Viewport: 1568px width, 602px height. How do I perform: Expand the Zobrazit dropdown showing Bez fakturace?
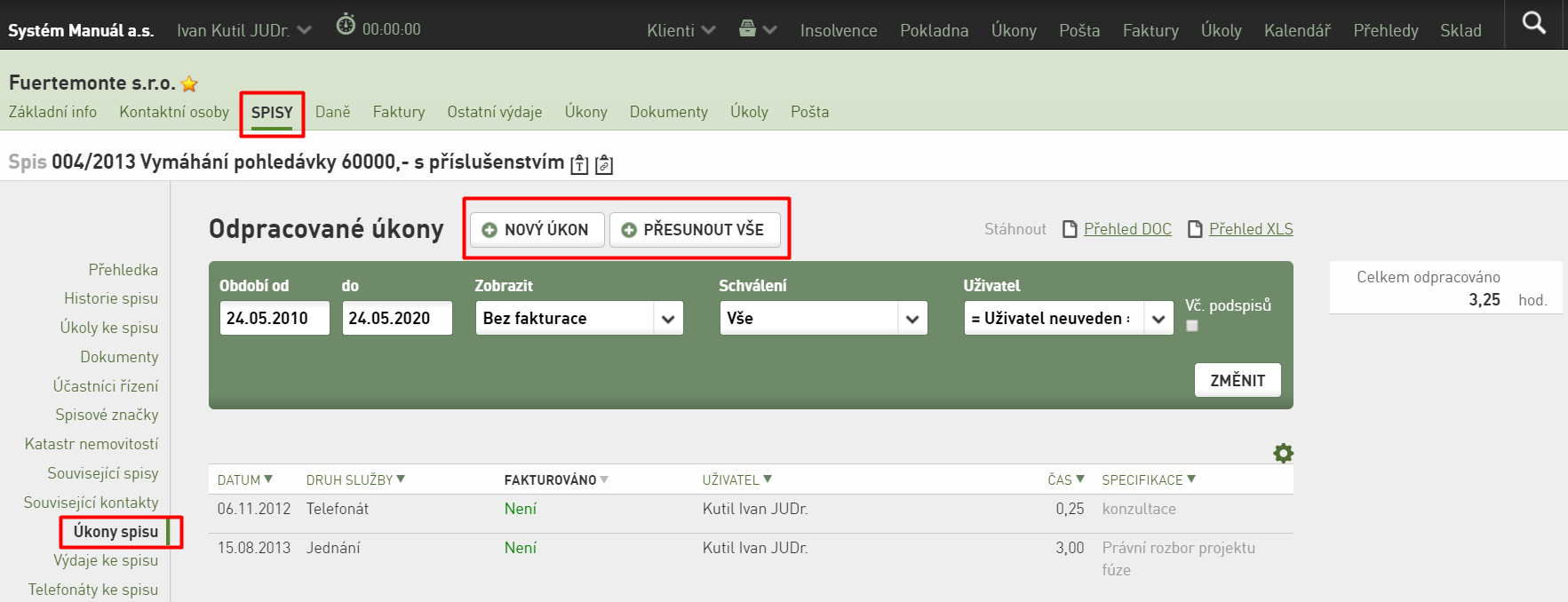click(x=579, y=318)
